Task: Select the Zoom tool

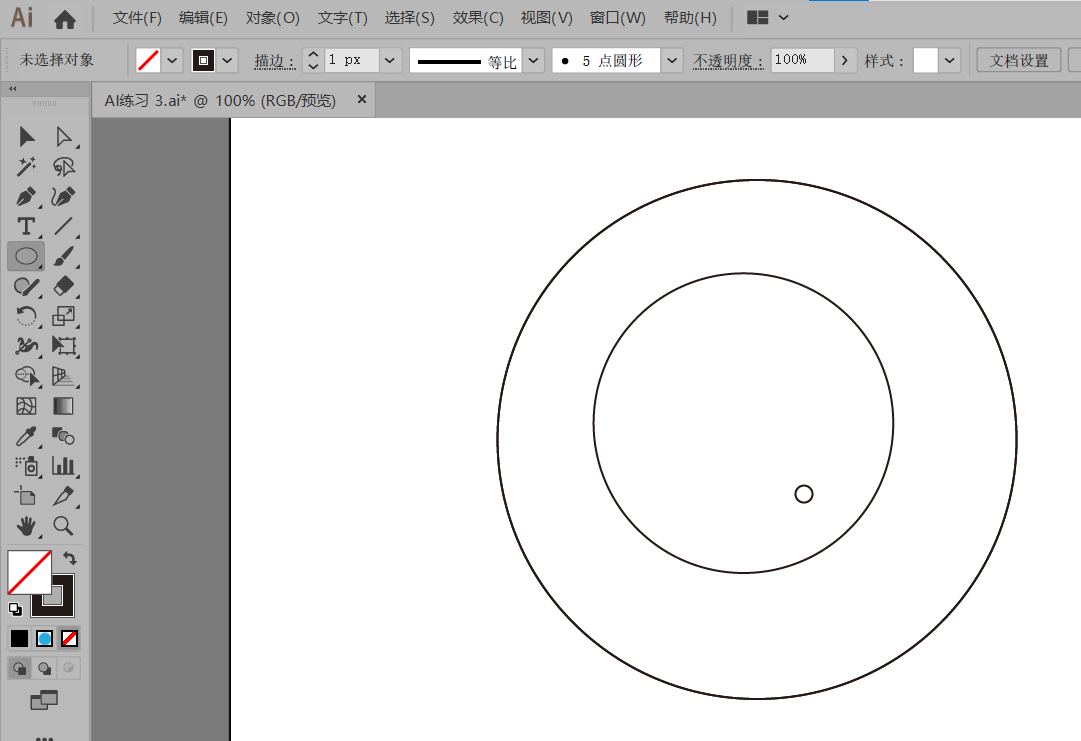Action: [x=63, y=527]
